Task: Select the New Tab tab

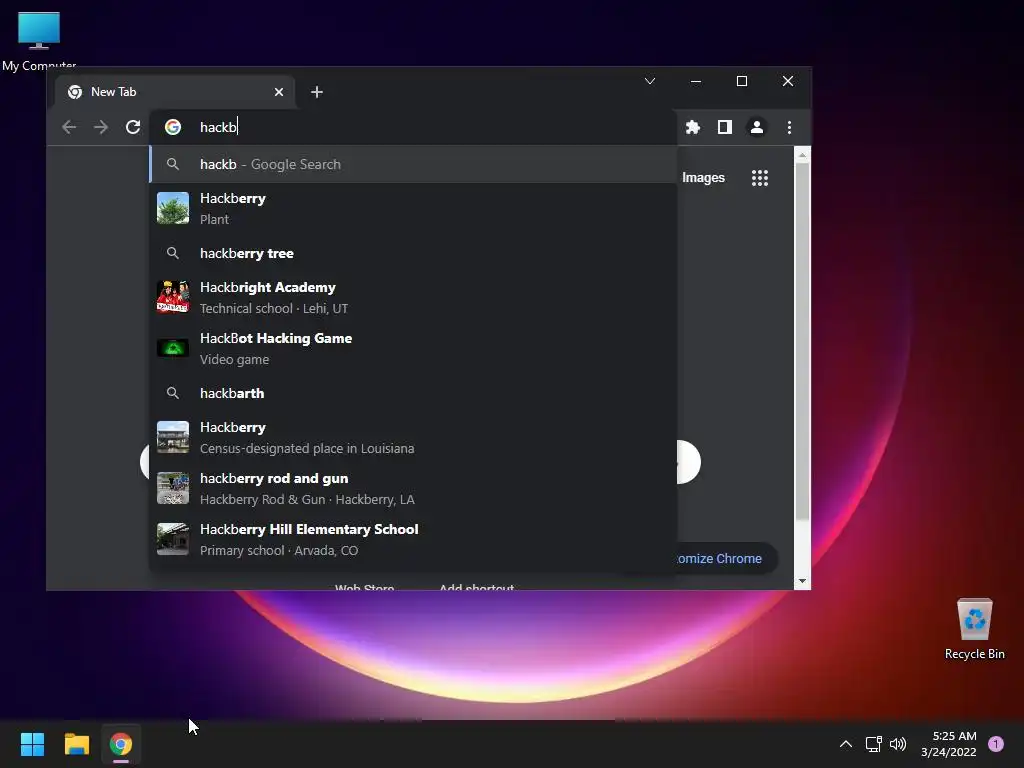Action: tap(175, 92)
